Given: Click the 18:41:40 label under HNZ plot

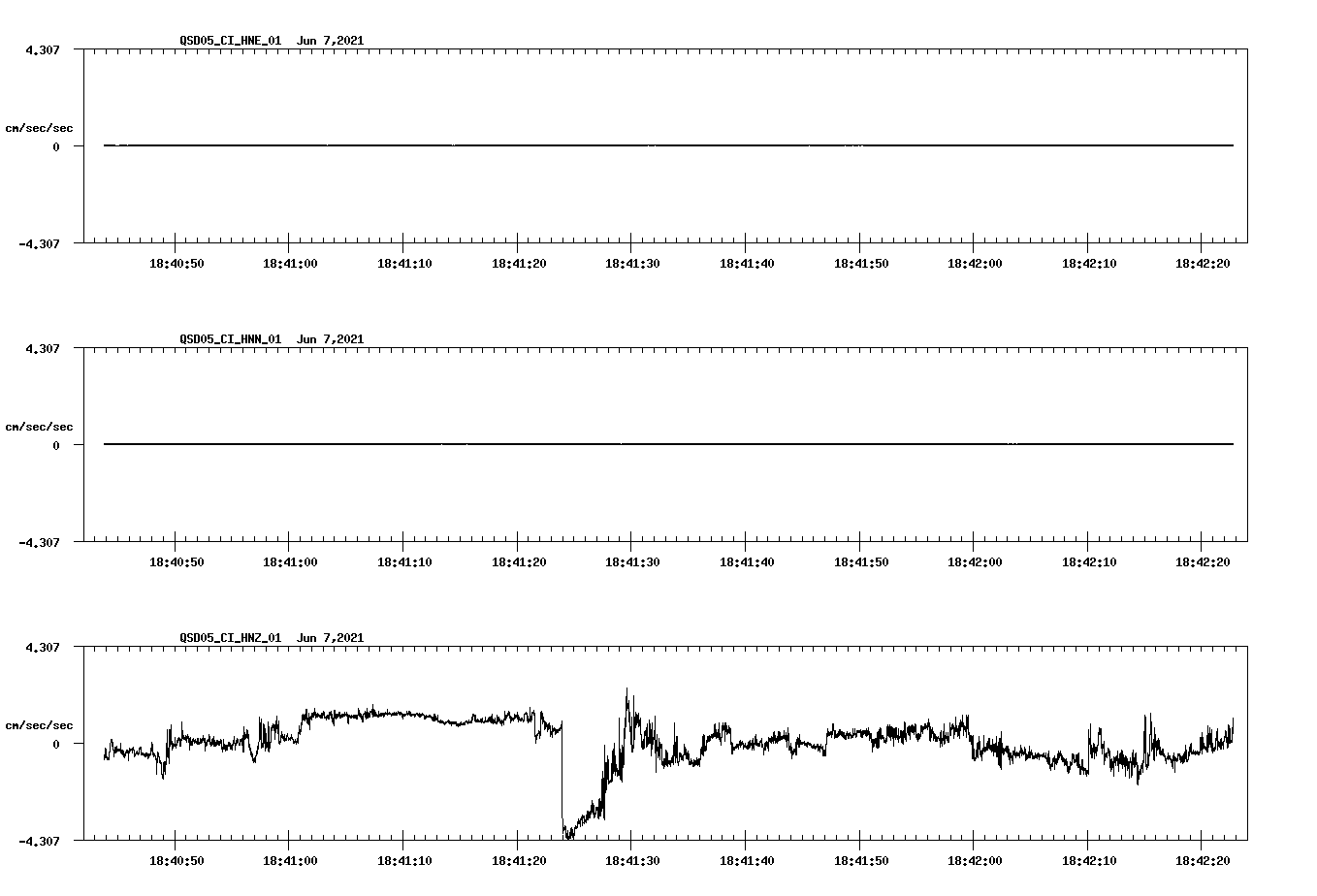Looking at the screenshot, I should tap(747, 861).
